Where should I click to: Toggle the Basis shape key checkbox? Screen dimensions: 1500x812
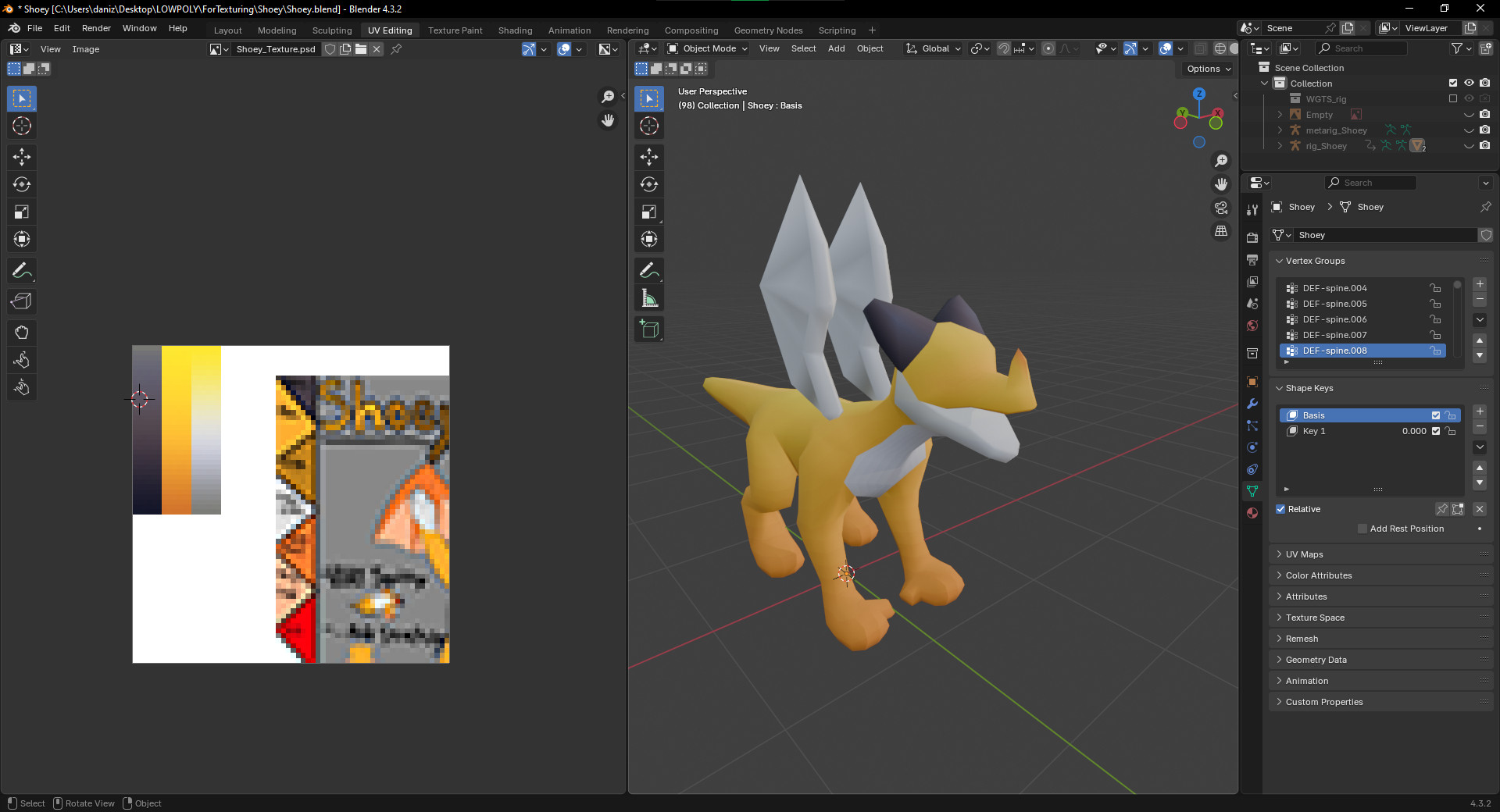(x=1435, y=415)
